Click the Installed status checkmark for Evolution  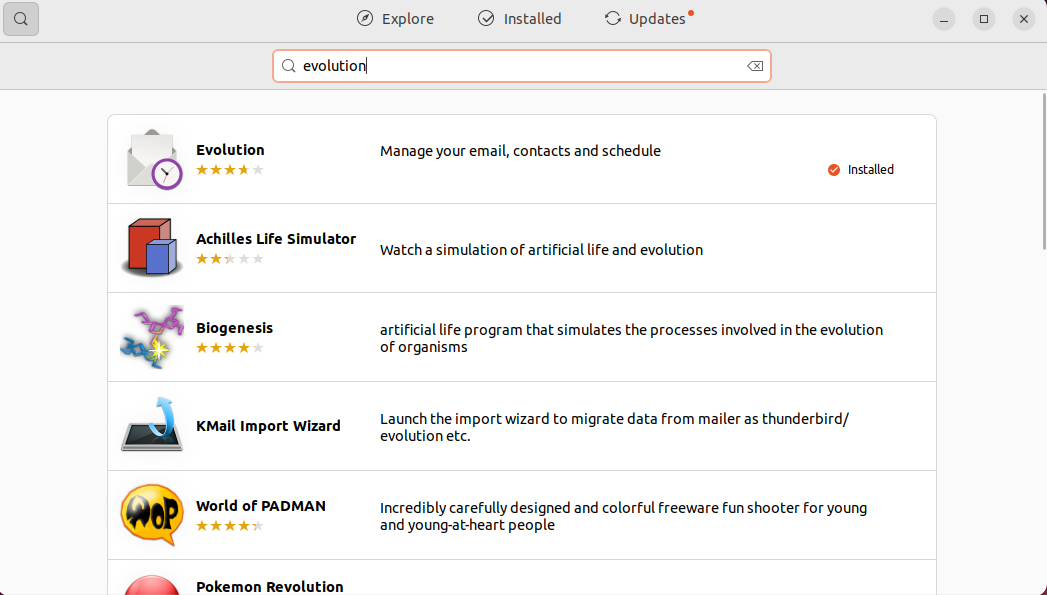(x=833, y=170)
